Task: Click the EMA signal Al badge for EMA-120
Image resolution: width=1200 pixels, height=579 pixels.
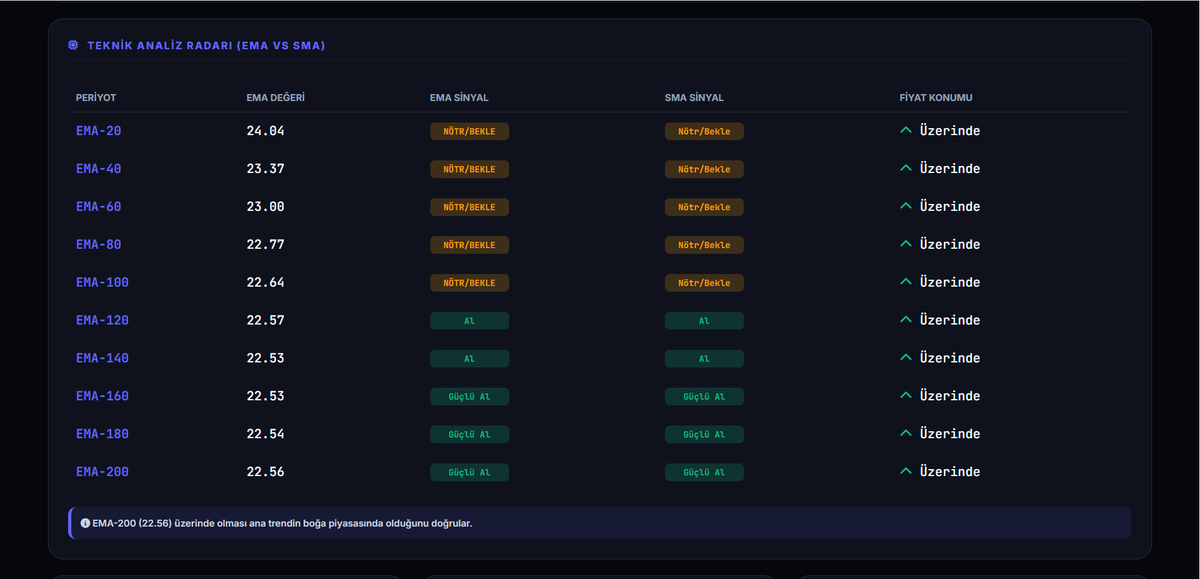Action: click(469, 321)
